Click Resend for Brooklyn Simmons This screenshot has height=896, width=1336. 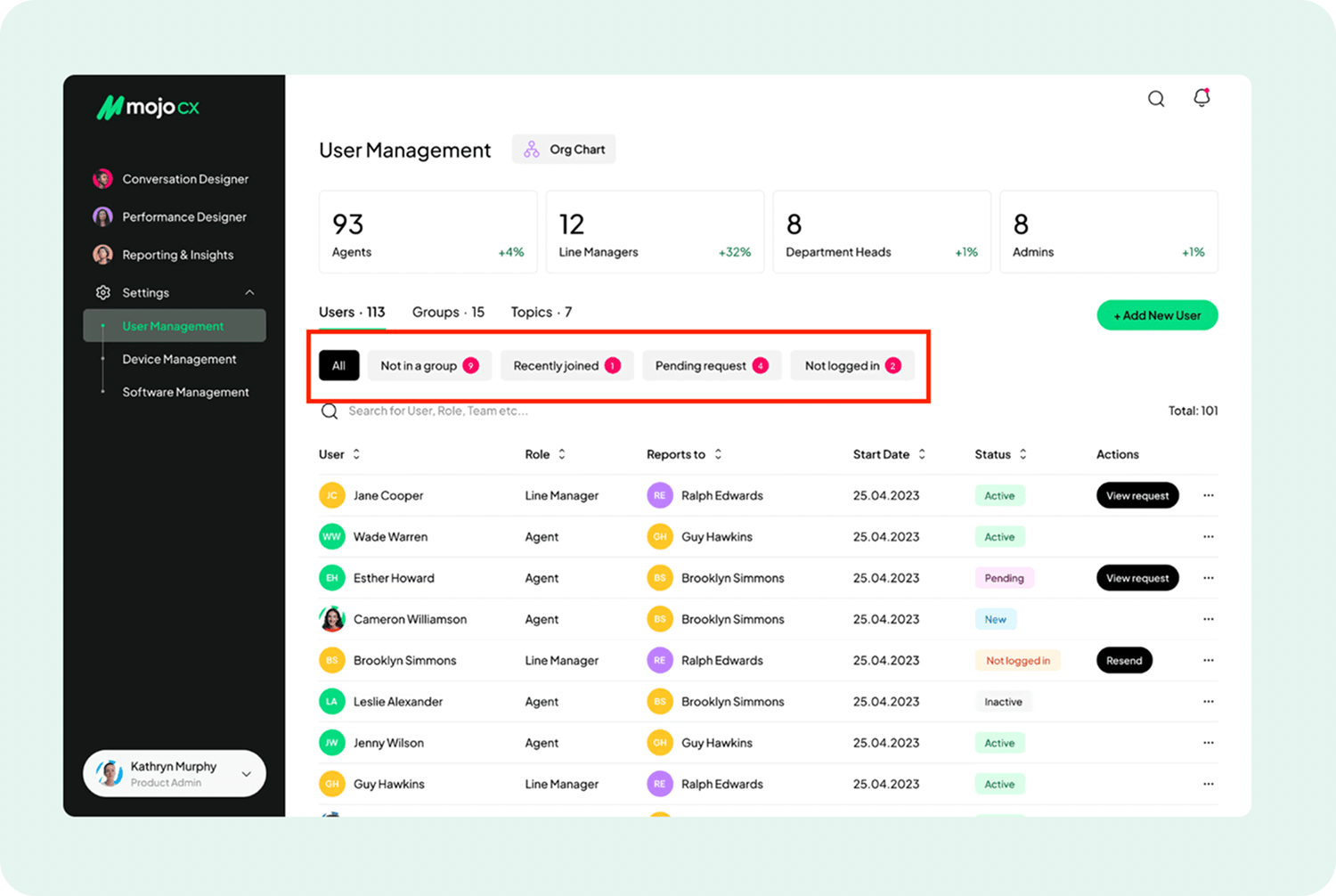click(1124, 660)
